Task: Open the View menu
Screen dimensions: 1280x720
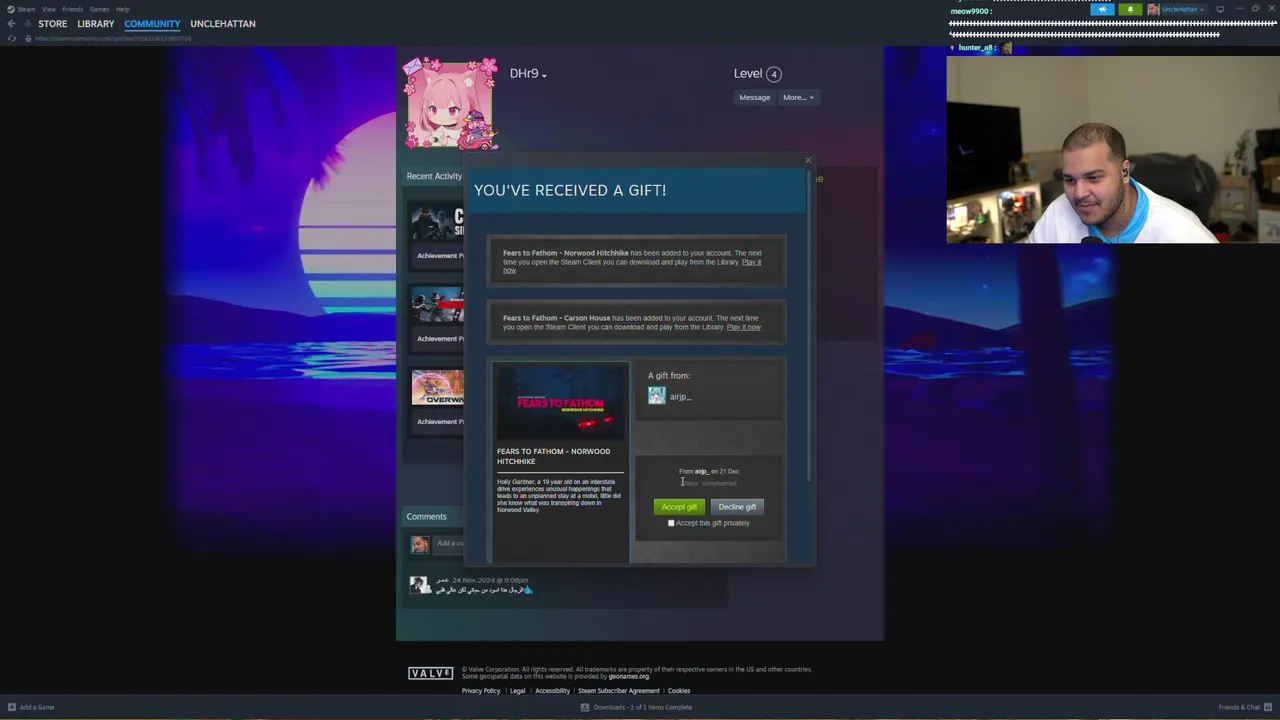Action: point(48,9)
